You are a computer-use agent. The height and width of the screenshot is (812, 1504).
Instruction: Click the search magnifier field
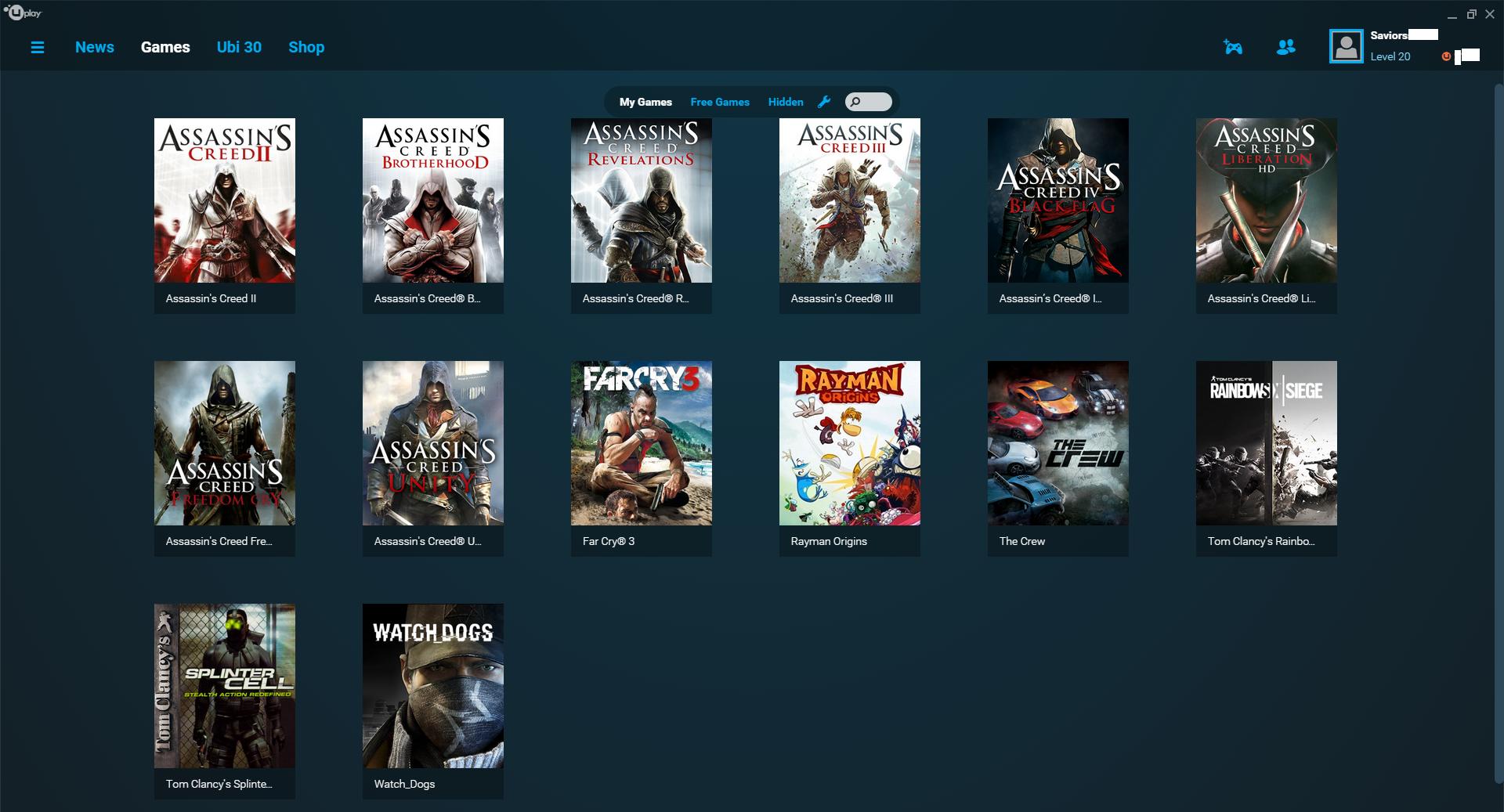(x=868, y=102)
